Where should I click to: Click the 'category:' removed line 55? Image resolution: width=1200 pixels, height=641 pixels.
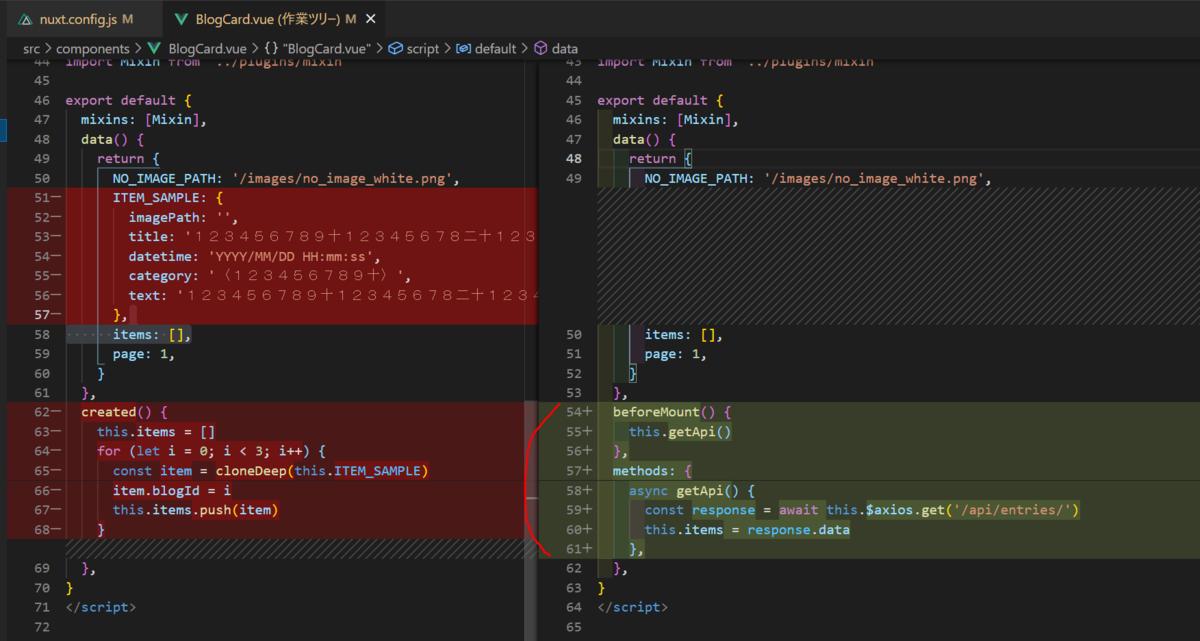click(x=270, y=275)
